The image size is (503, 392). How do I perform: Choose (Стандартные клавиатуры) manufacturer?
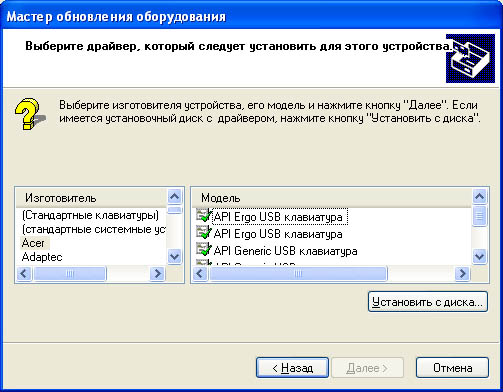click(x=90, y=215)
